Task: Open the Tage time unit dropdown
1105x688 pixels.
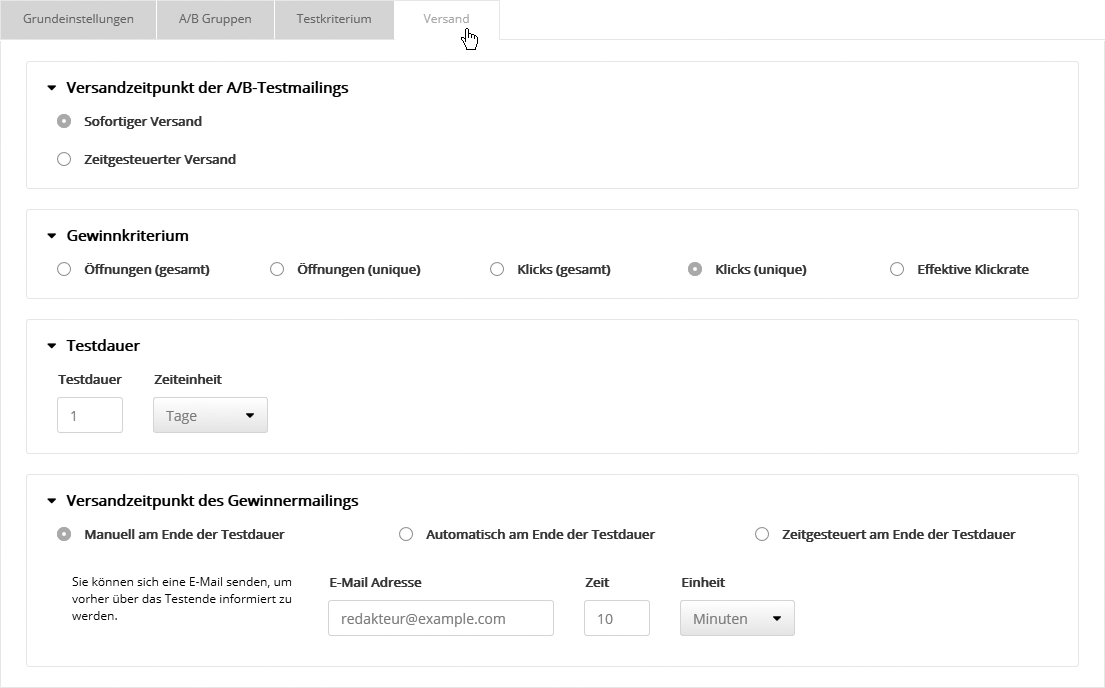Action: click(210, 415)
